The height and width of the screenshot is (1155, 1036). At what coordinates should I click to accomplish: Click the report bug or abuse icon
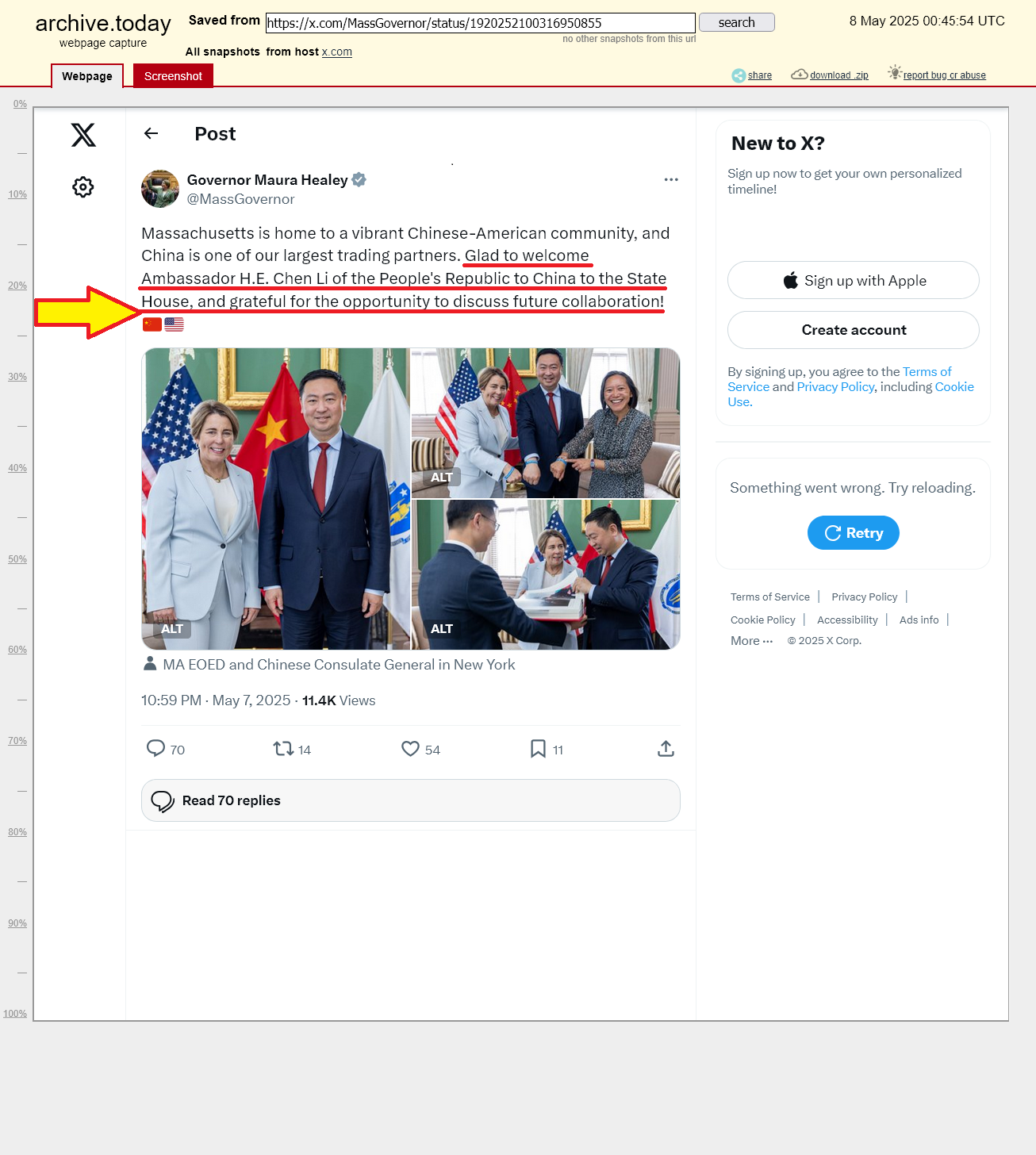coord(895,72)
